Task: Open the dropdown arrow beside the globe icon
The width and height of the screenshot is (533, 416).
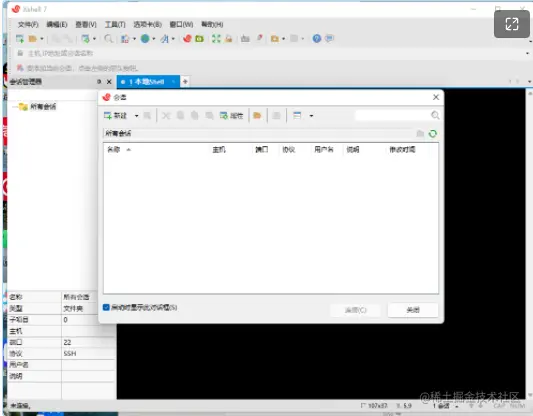Action: point(154,39)
